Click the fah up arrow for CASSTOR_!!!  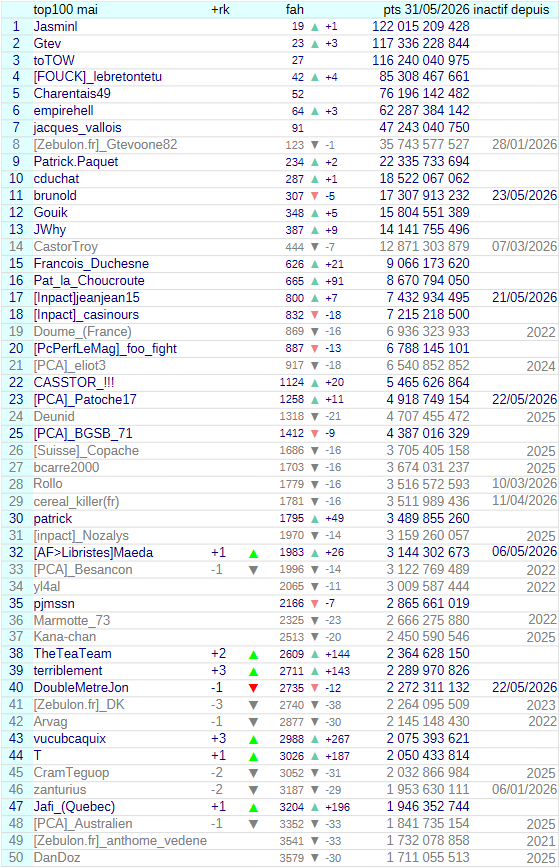[315, 383]
